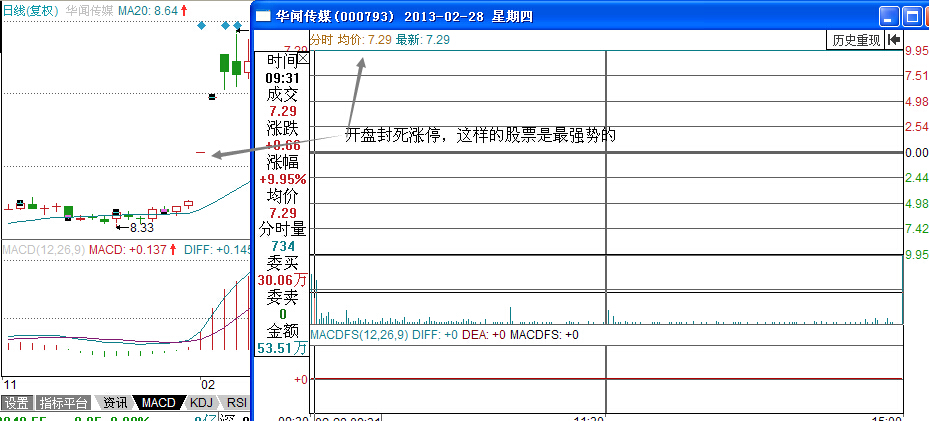
Task: Click the 开盘封死涨停 annotation text
Action: click(480, 134)
